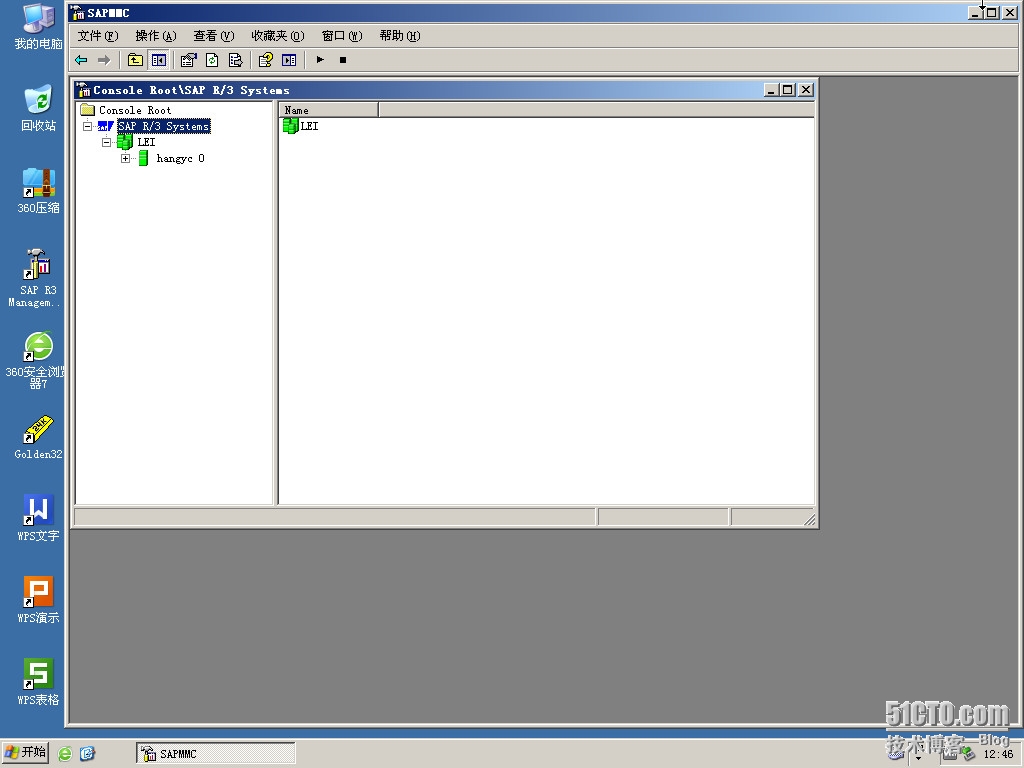Select 360压缩 desktop icon
1024x768 pixels.
[39, 191]
